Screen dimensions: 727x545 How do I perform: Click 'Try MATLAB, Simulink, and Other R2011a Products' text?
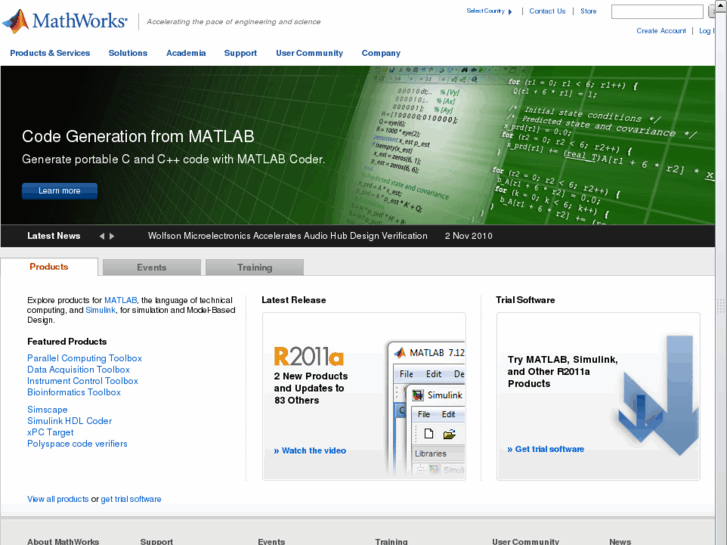pyautogui.click(x=563, y=372)
